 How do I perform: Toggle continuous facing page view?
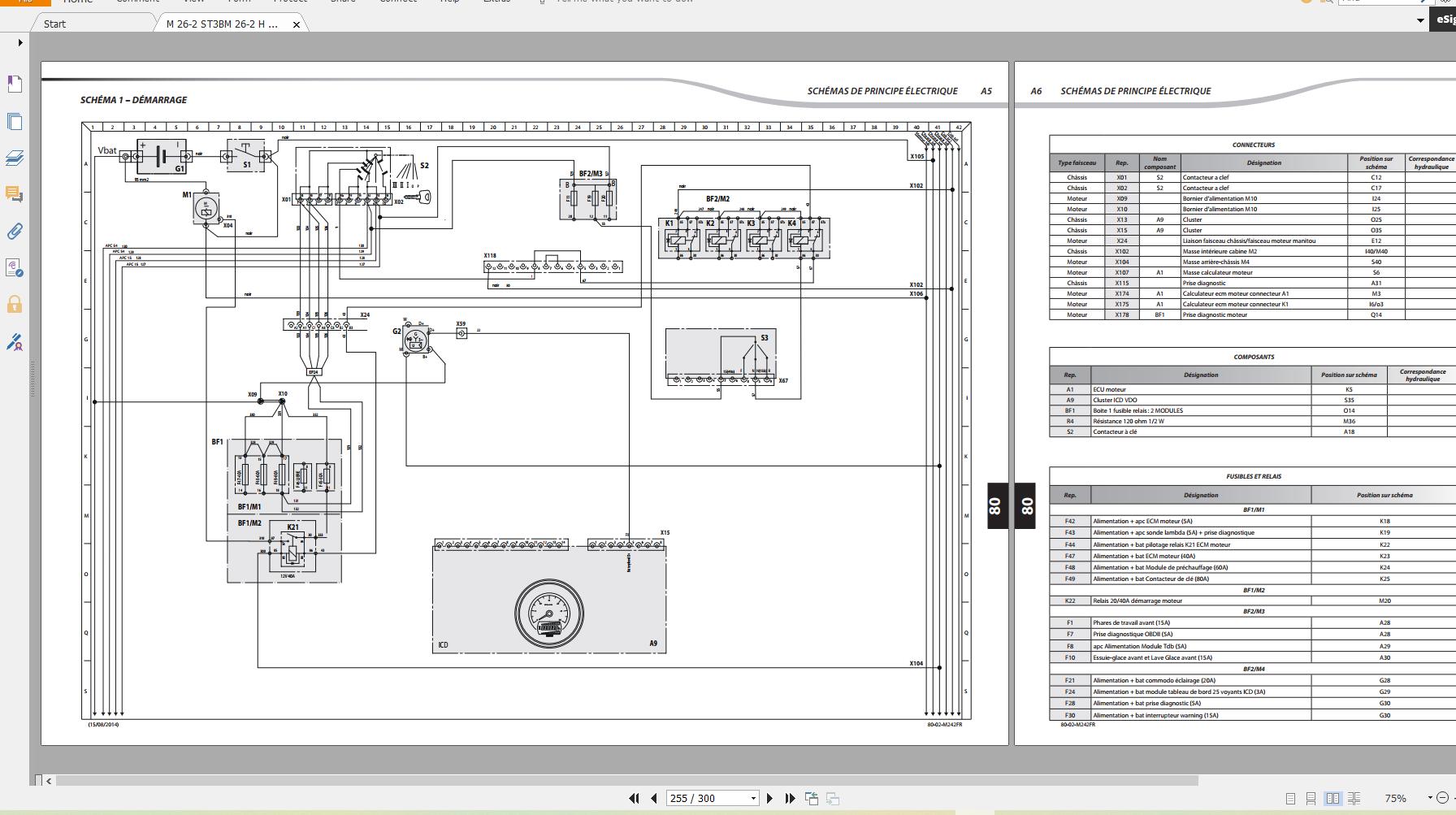[x=1354, y=799]
